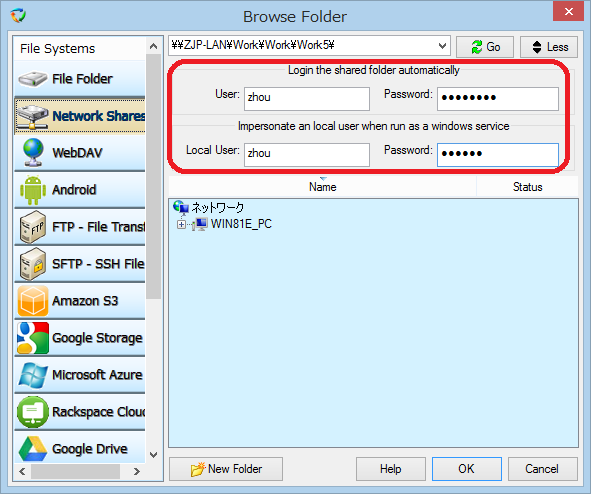Edit the network path text box
591x494 pixels.
302,46
